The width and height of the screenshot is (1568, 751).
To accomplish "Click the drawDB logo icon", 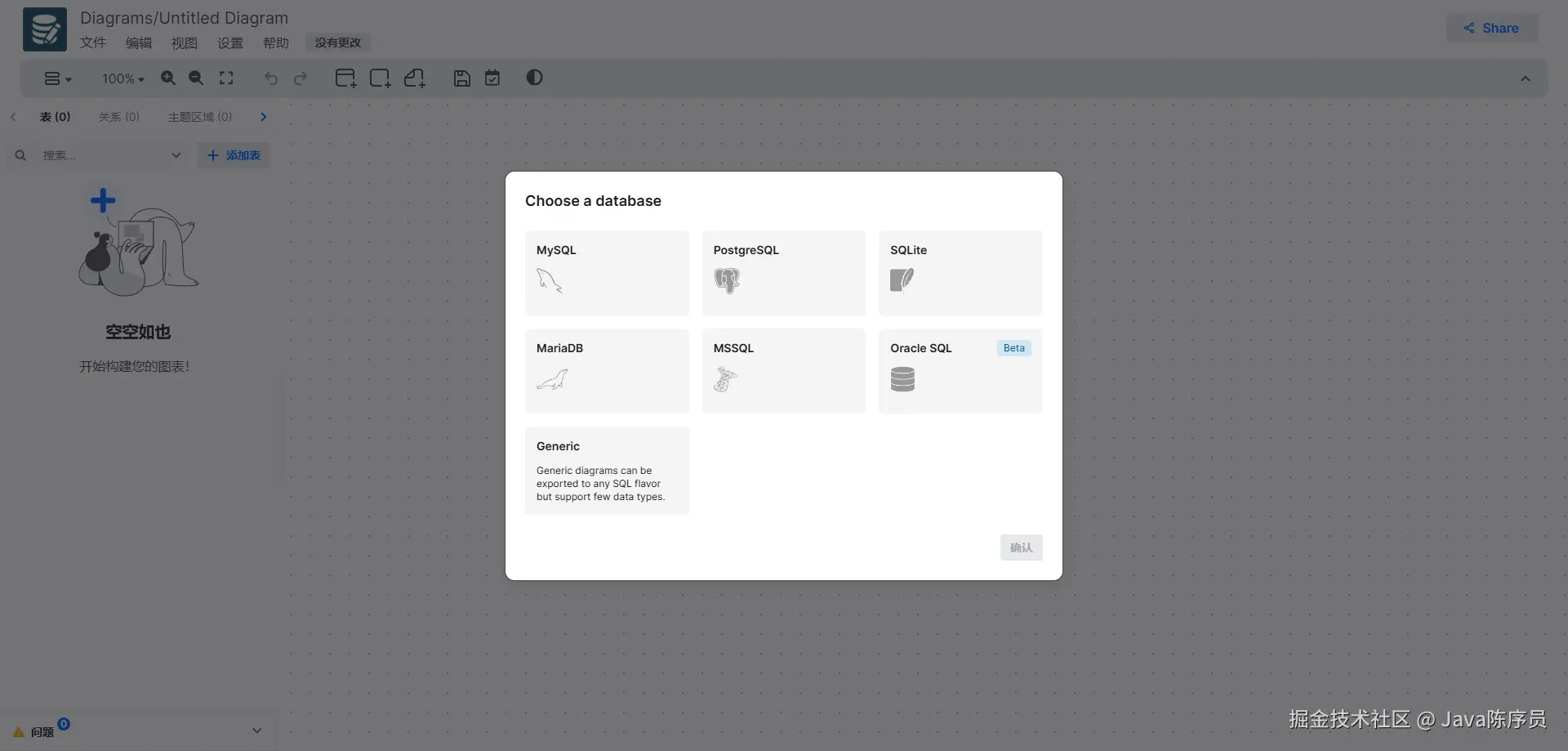I will pyautogui.click(x=45, y=29).
